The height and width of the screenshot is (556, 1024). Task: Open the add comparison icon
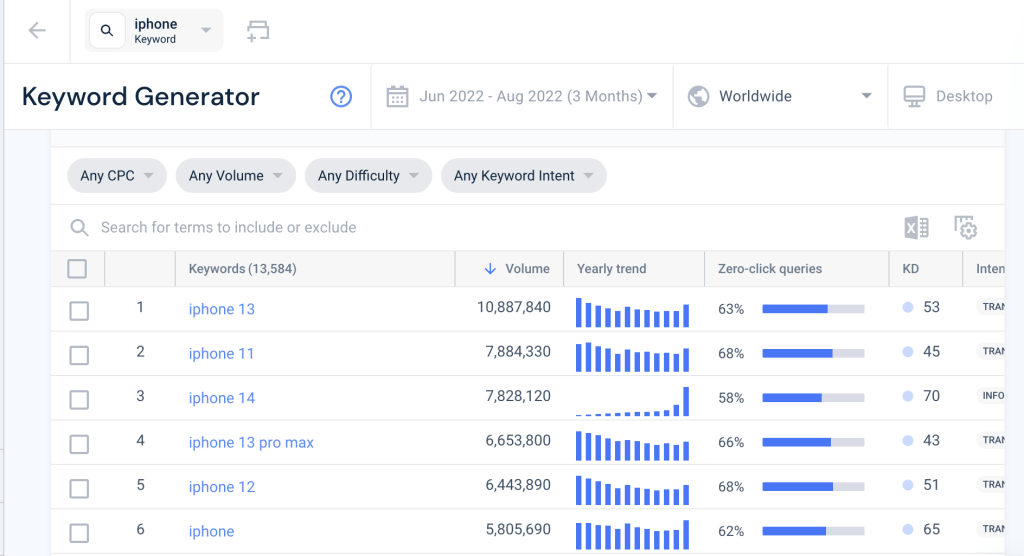[258, 31]
